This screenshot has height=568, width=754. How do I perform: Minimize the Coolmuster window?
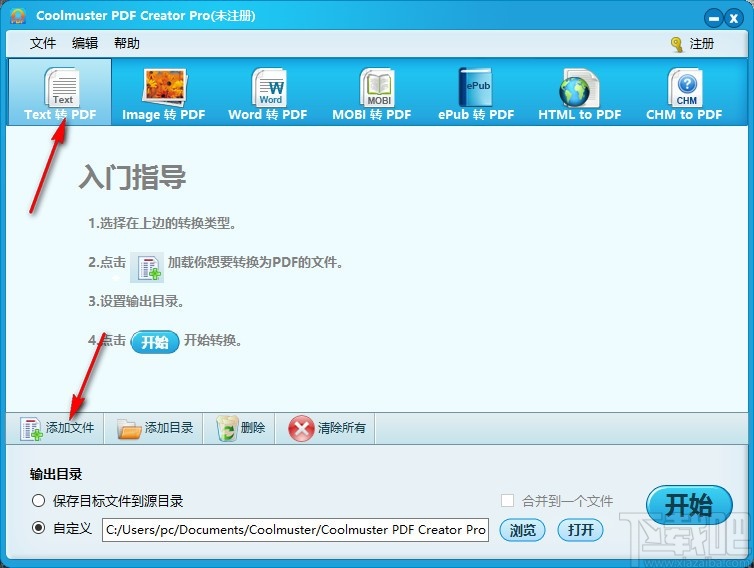point(714,19)
